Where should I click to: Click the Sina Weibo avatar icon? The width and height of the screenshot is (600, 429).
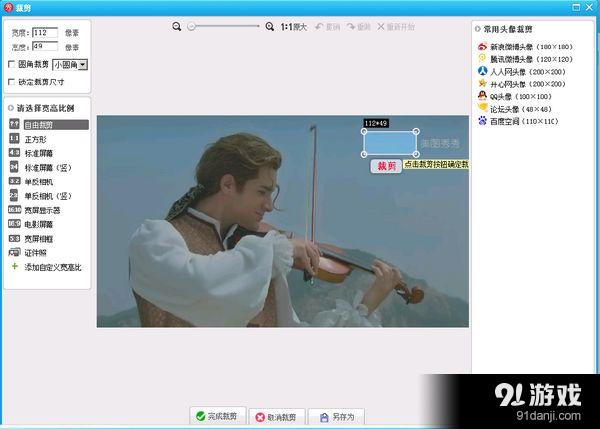pyautogui.click(x=482, y=47)
